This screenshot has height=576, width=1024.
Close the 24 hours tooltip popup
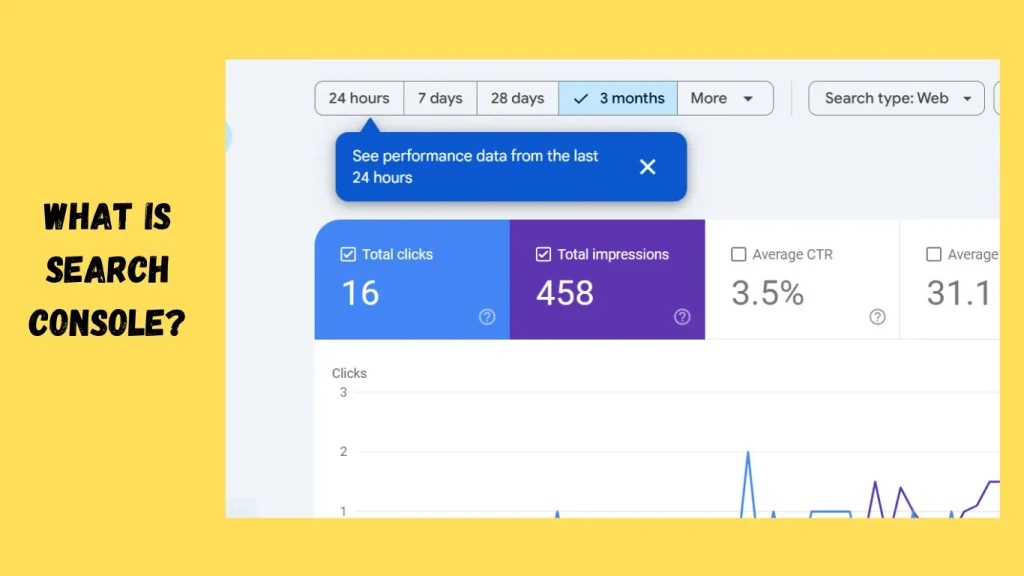(647, 167)
